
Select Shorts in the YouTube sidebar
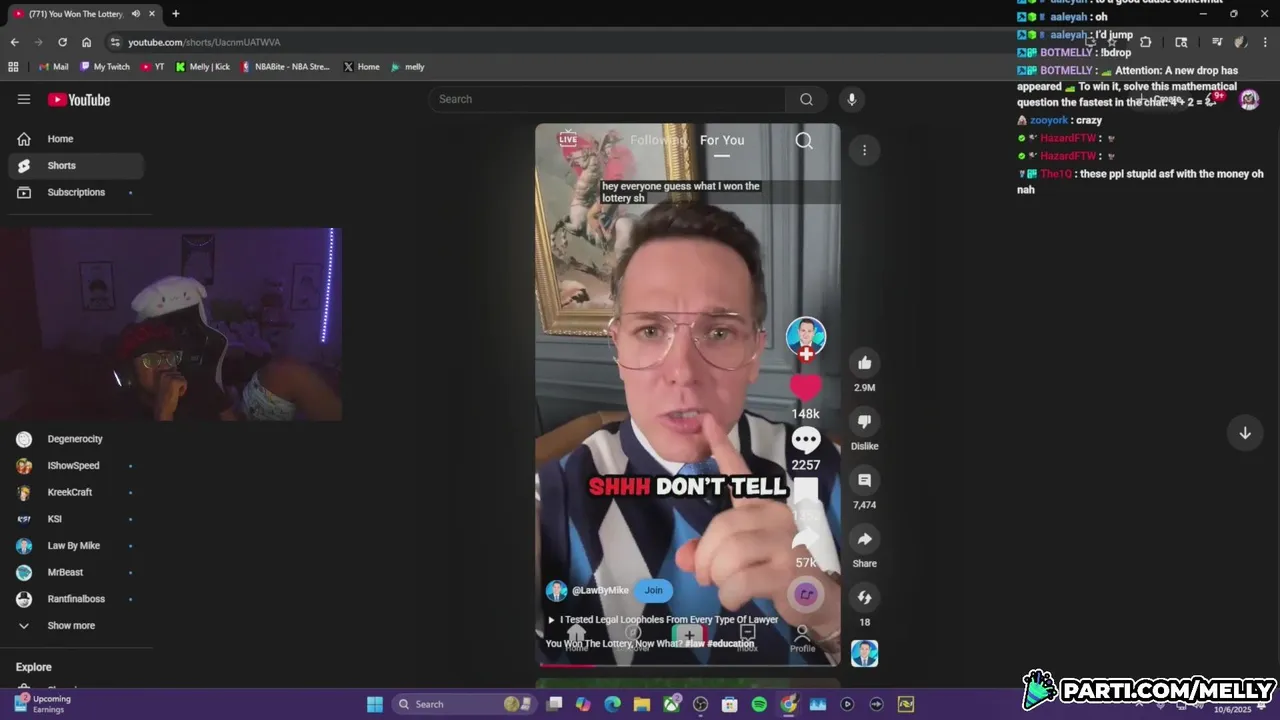coord(76,165)
